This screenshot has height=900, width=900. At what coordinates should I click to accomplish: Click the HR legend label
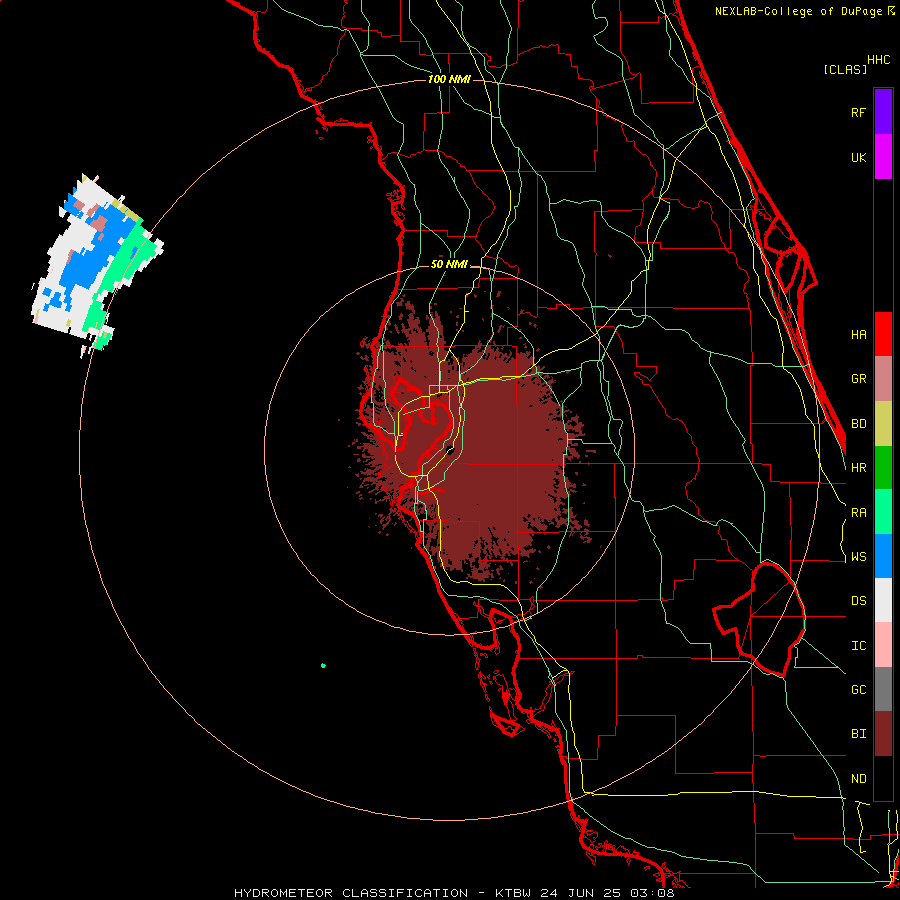click(x=858, y=468)
